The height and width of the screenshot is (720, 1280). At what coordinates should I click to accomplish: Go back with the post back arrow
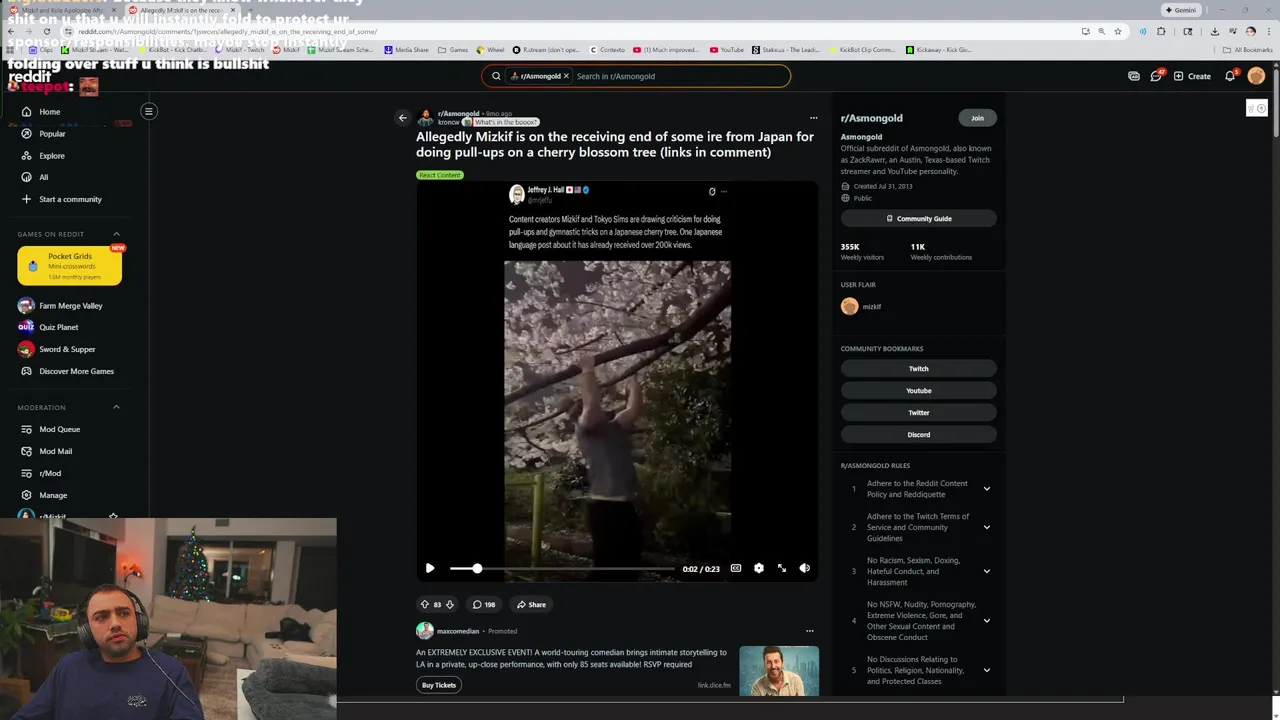(x=403, y=118)
